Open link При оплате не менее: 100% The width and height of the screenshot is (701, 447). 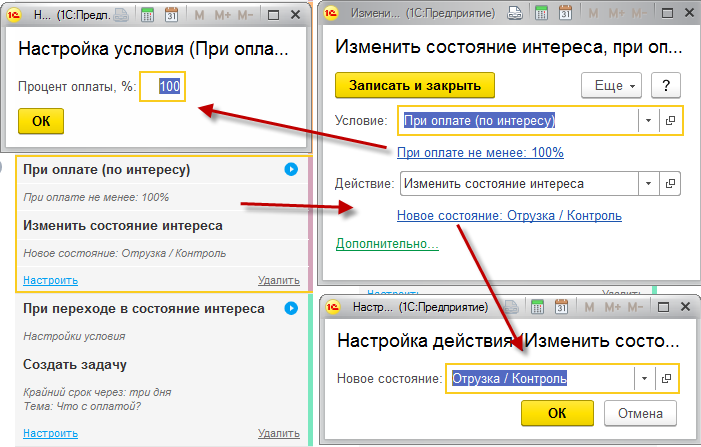(x=480, y=152)
